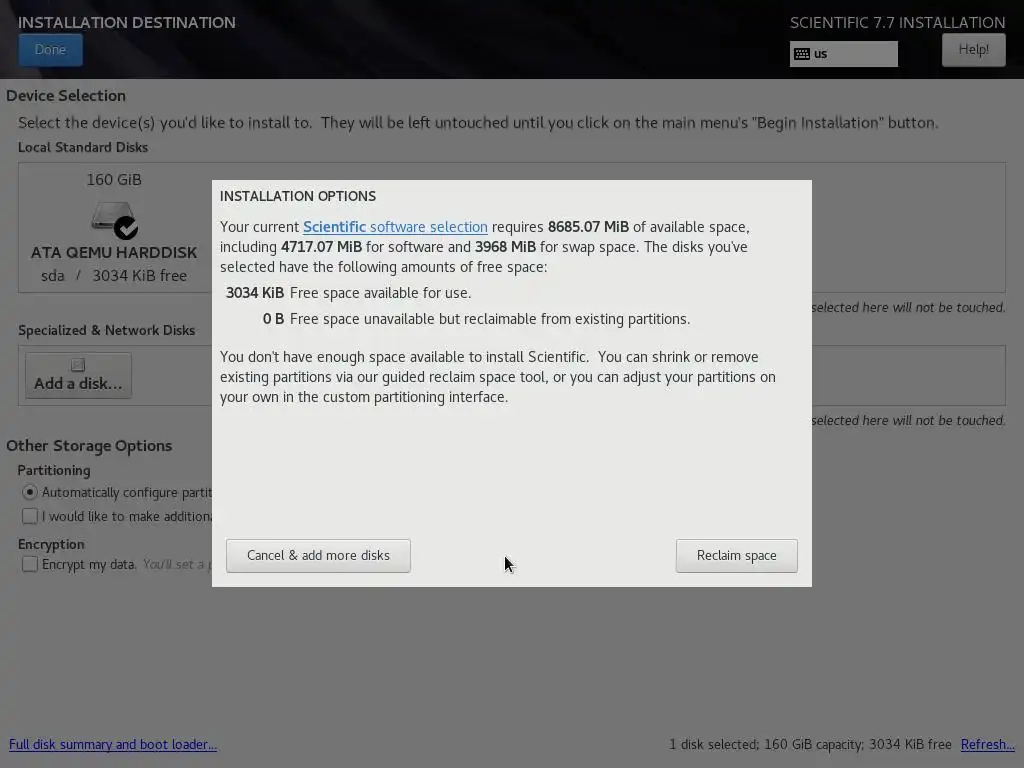This screenshot has height=768, width=1024.
Task: Select the ATA QEMU HARDDISK drive icon
Action: (x=114, y=220)
